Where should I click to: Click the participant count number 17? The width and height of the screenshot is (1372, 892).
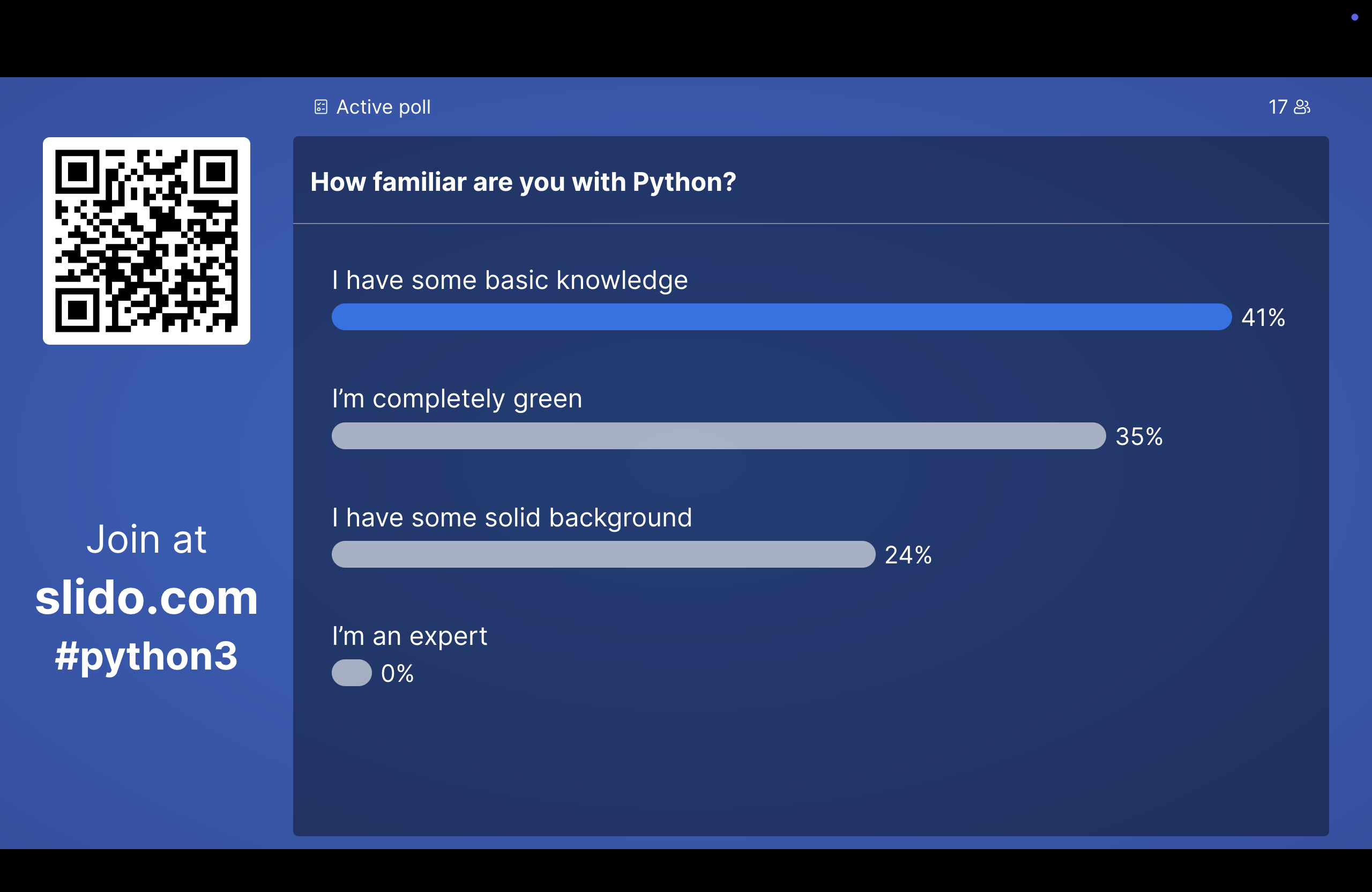point(1278,107)
